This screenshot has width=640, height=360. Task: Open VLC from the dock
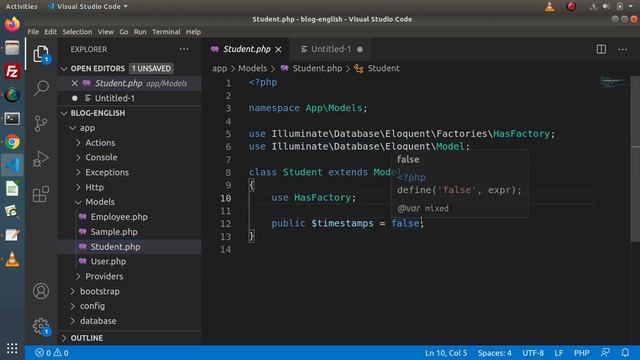pyautogui.click(x=12, y=259)
